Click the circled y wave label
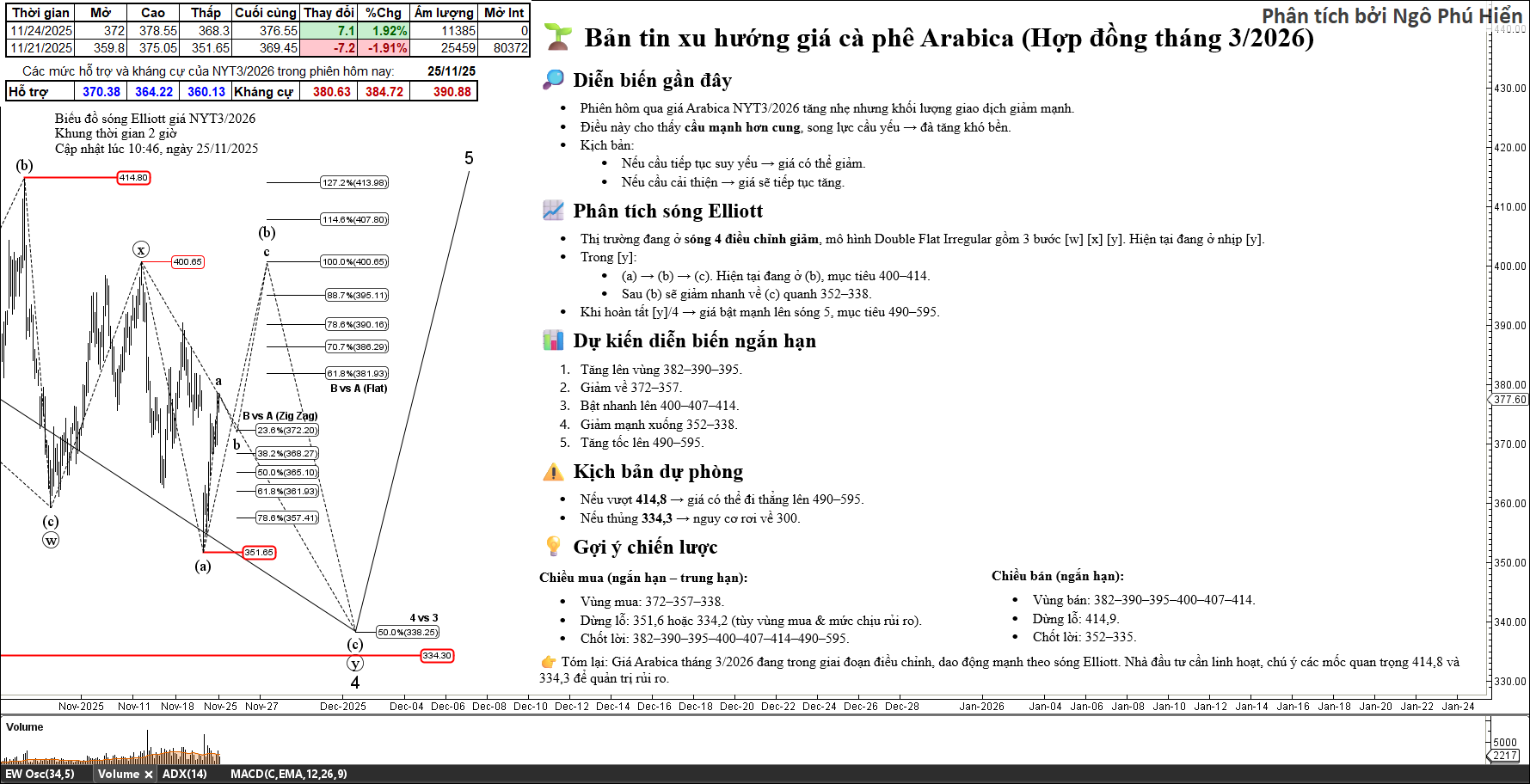Screen dimensions: 1530x784 click(x=355, y=664)
